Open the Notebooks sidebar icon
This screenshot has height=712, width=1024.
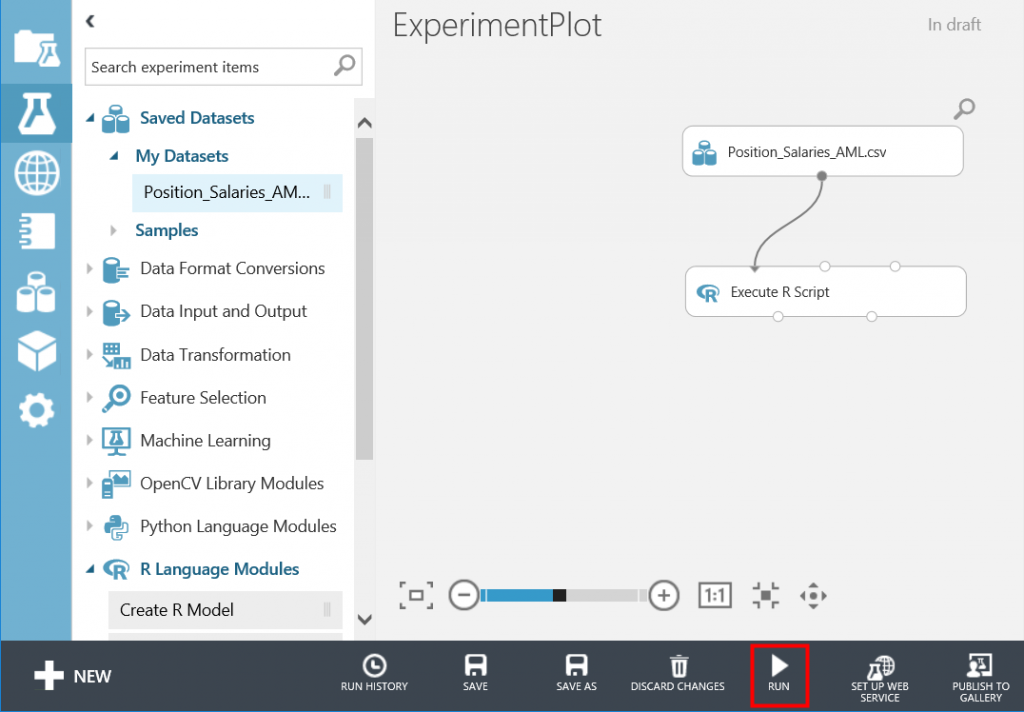point(37,231)
